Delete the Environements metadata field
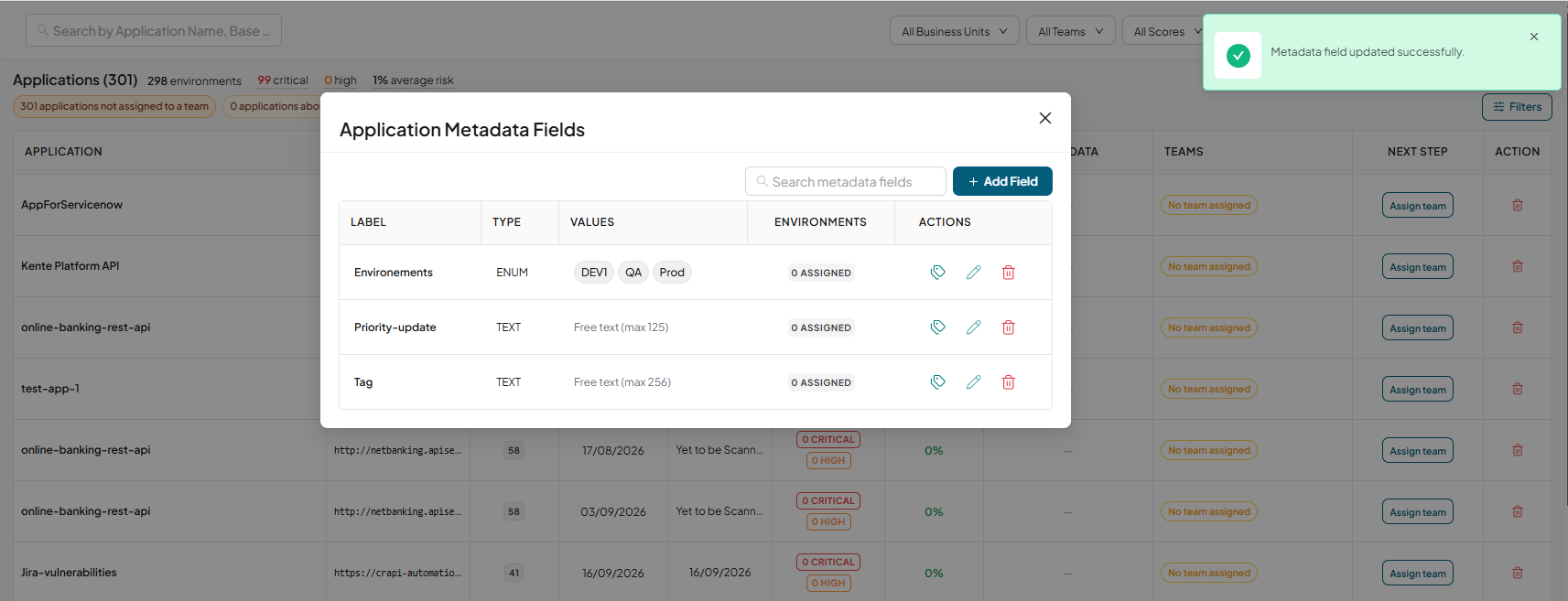The image size is (1568, 601). tap(1008, 272)
